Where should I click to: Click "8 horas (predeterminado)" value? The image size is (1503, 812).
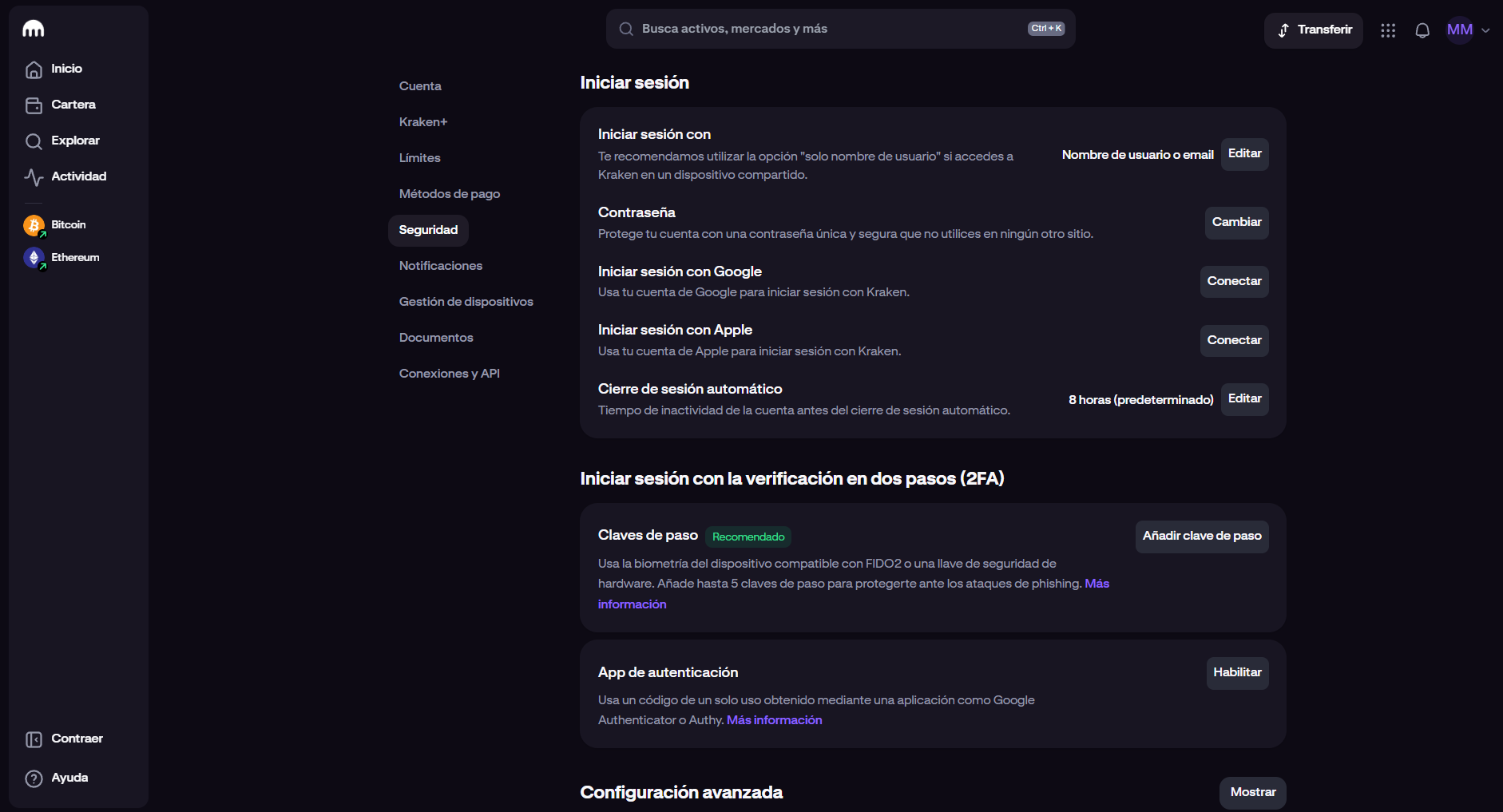[x=1140, y=400]
